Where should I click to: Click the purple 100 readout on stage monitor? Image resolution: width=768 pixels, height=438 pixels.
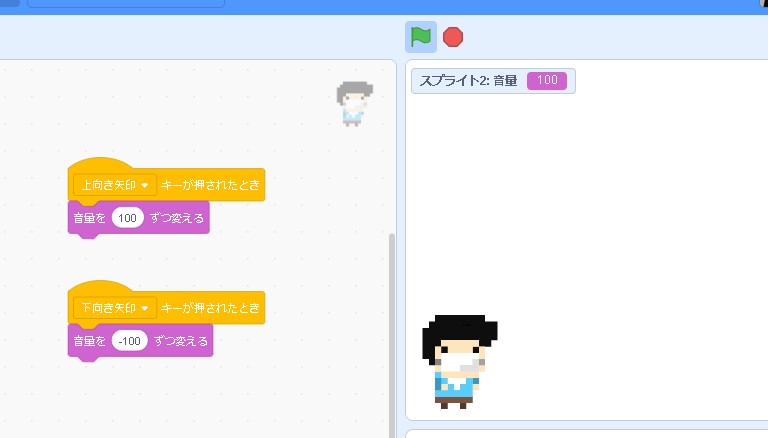(x=547, y=81)
